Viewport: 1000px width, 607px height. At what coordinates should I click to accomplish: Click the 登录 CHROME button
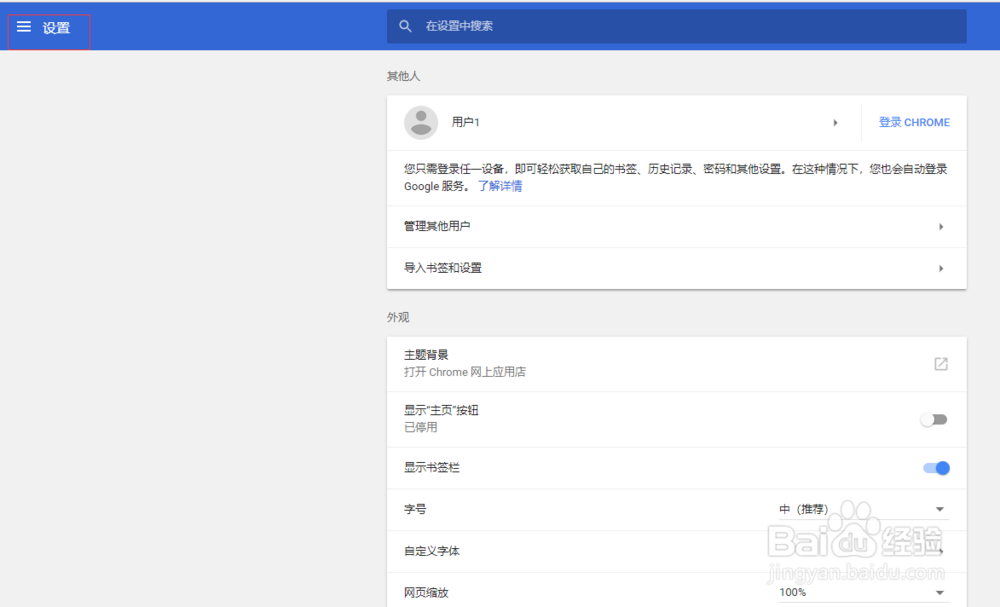point(914,122)
